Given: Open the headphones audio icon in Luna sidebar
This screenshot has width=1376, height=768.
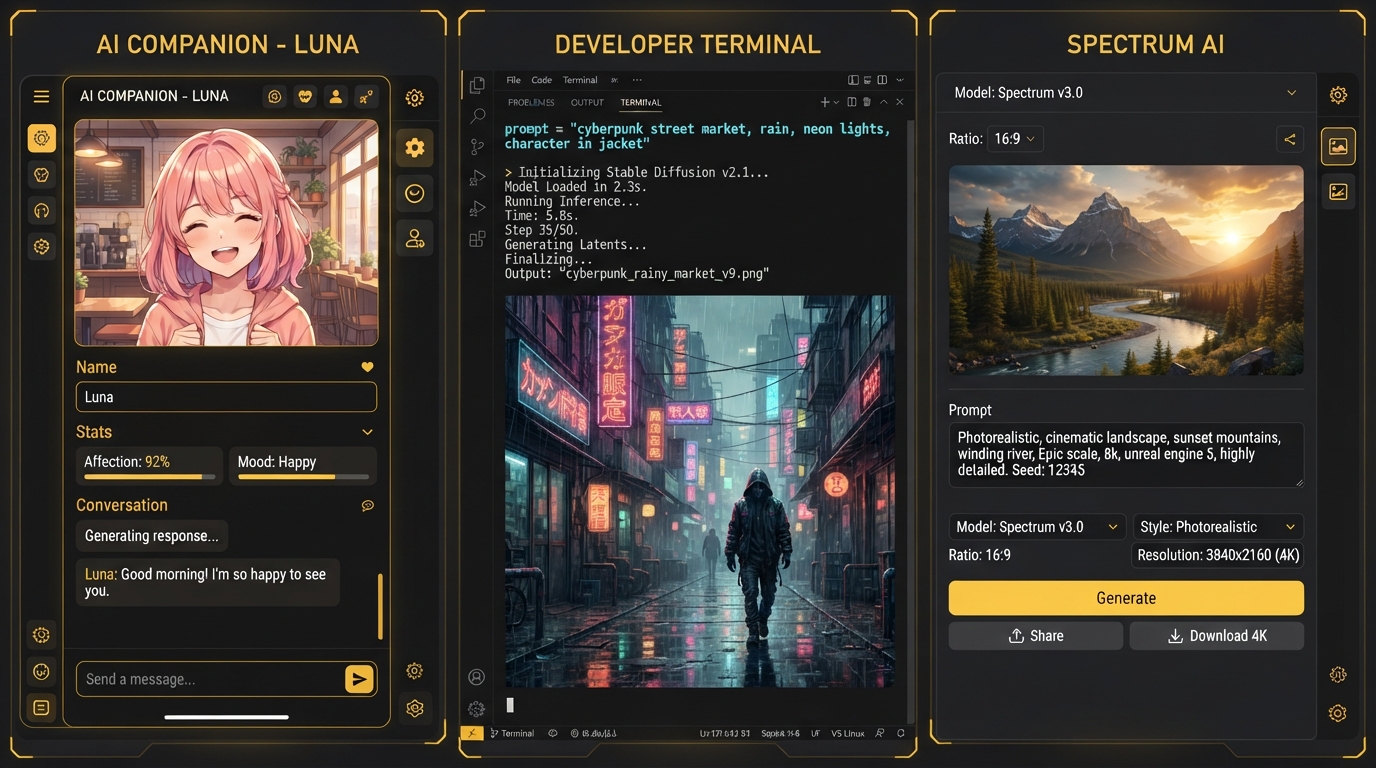Looking at the screenshot, I should 41,210.
